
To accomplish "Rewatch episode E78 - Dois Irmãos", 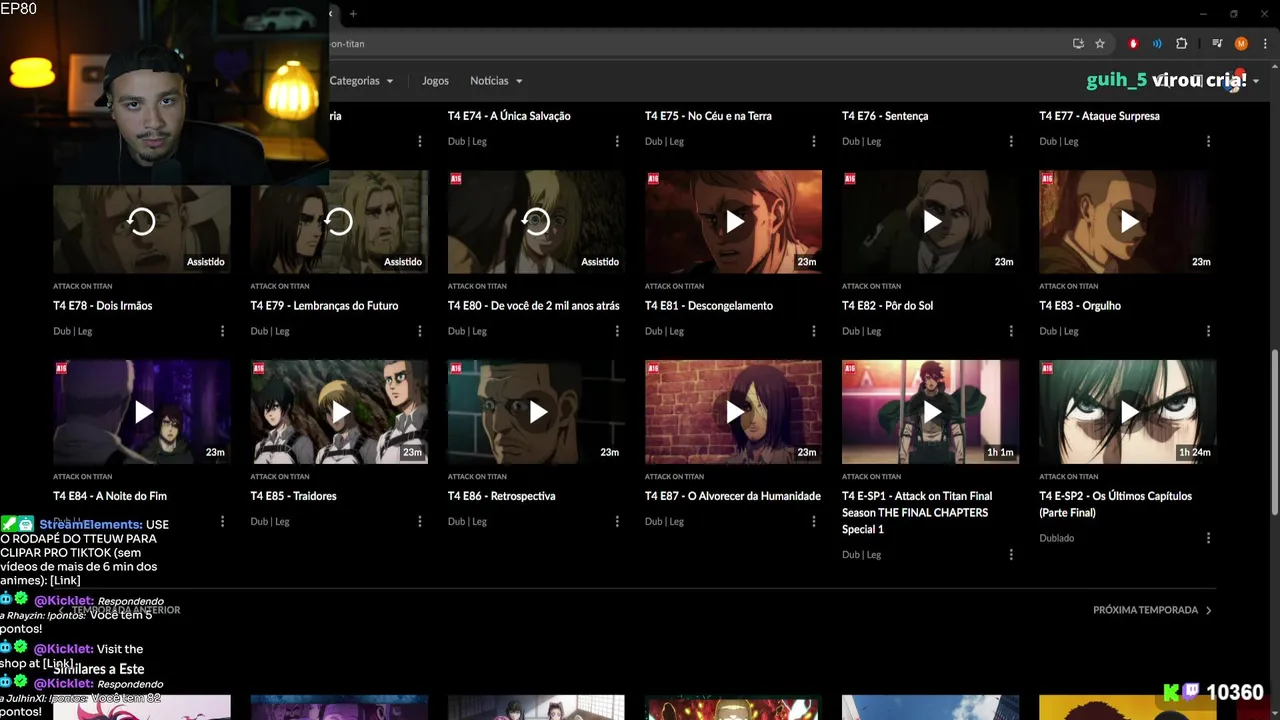I will [142, 221].
